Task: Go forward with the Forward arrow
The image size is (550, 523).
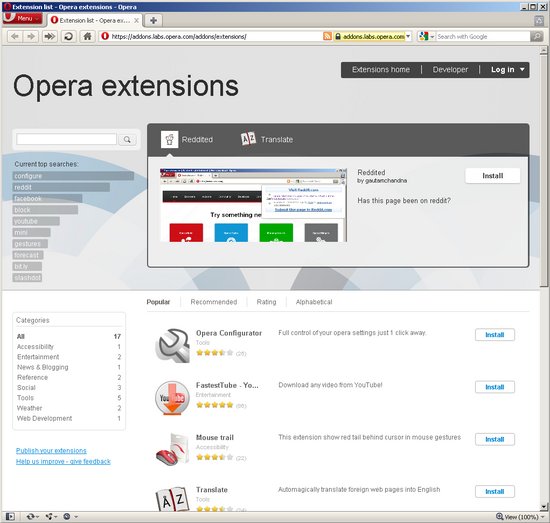Action: (31, 36)
